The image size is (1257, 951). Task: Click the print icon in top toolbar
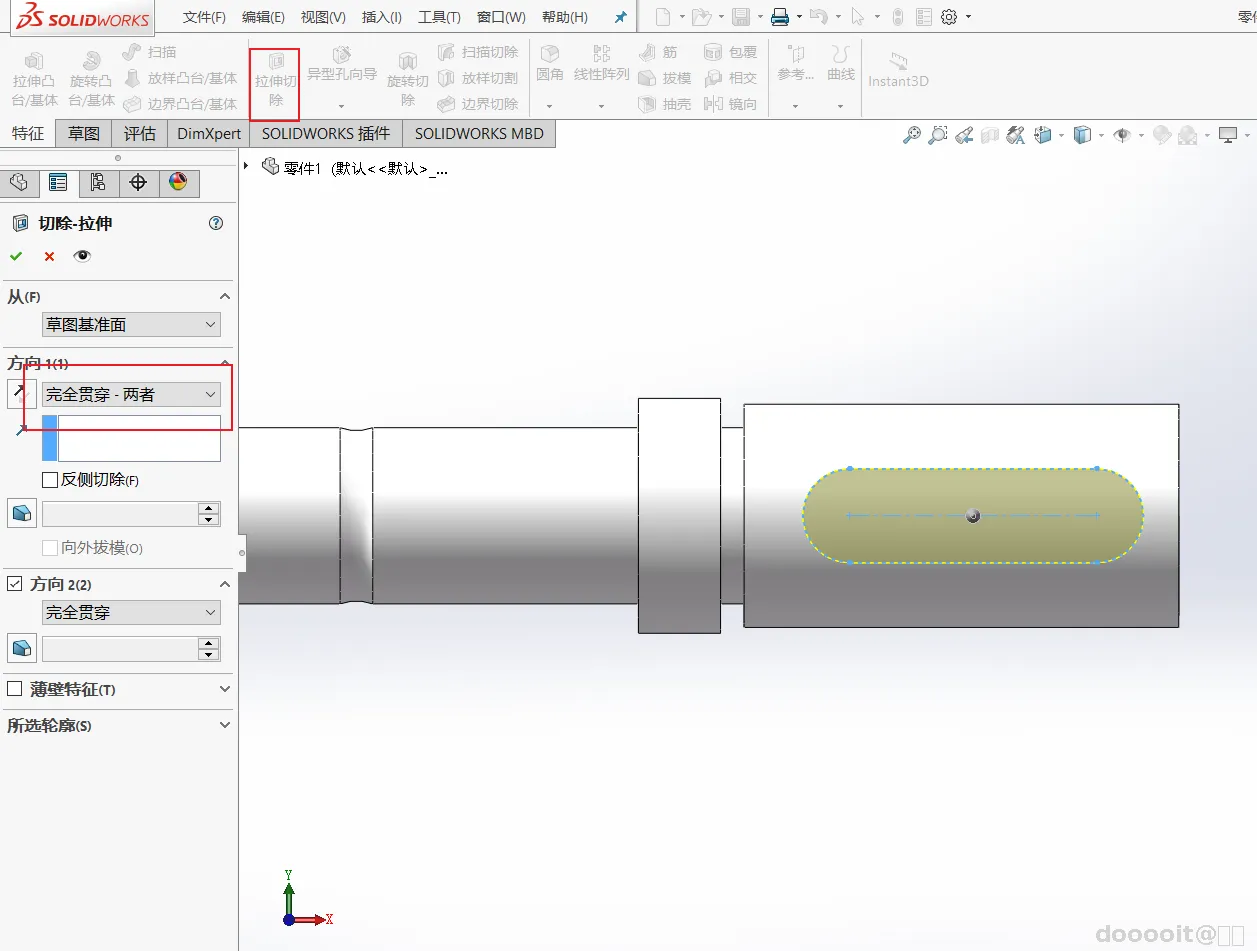coord(780,17)
